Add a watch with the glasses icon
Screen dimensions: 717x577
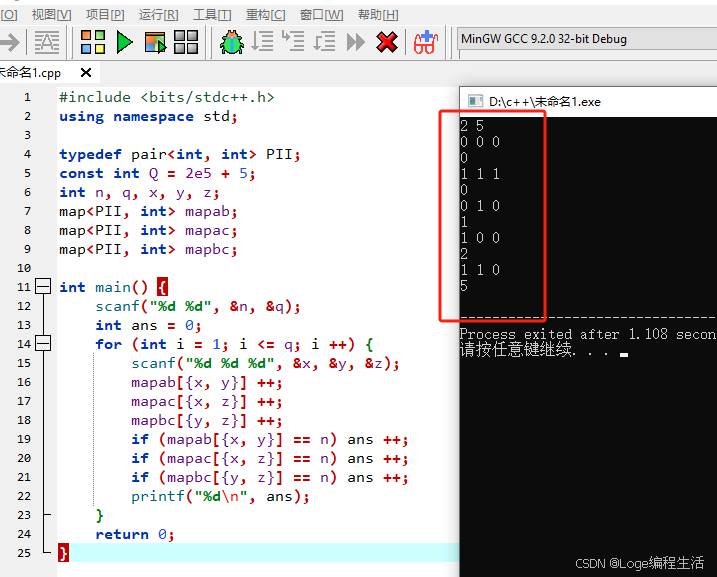pos(426,42)
